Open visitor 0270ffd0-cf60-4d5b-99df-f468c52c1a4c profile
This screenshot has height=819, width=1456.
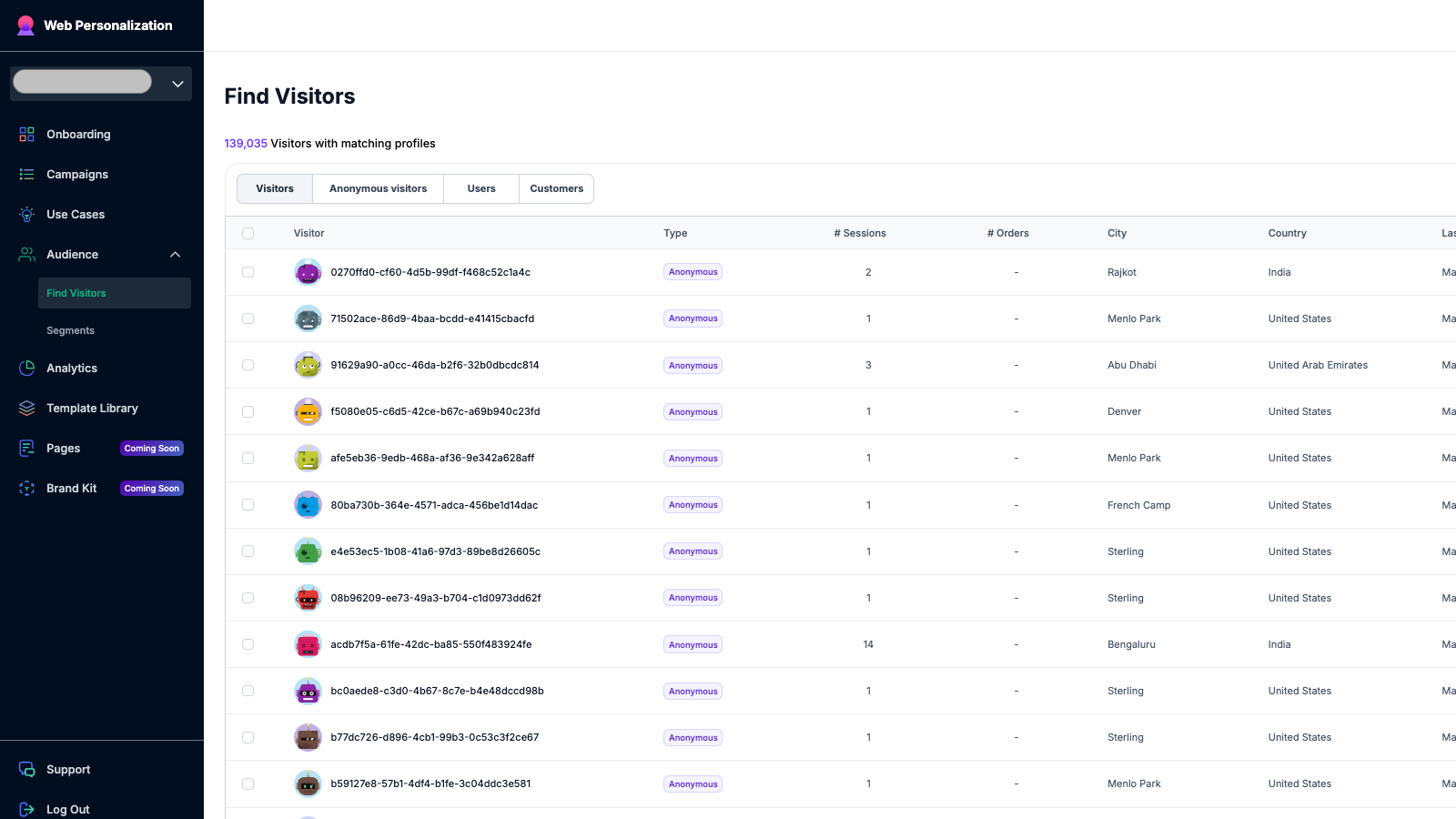430,272
